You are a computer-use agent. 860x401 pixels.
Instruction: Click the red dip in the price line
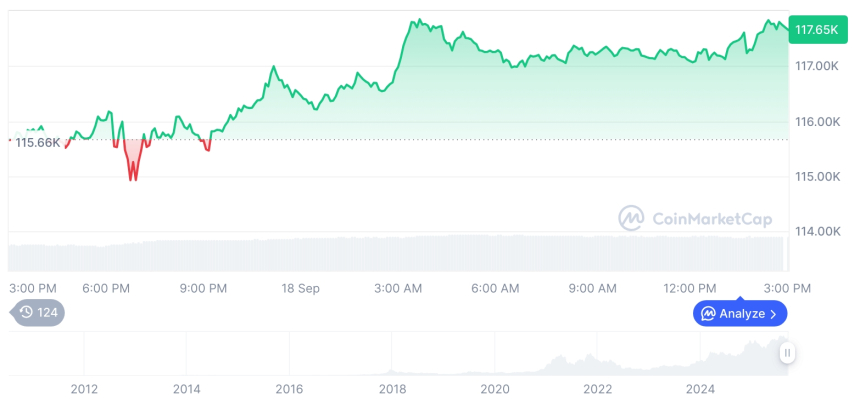click(132, 168)
